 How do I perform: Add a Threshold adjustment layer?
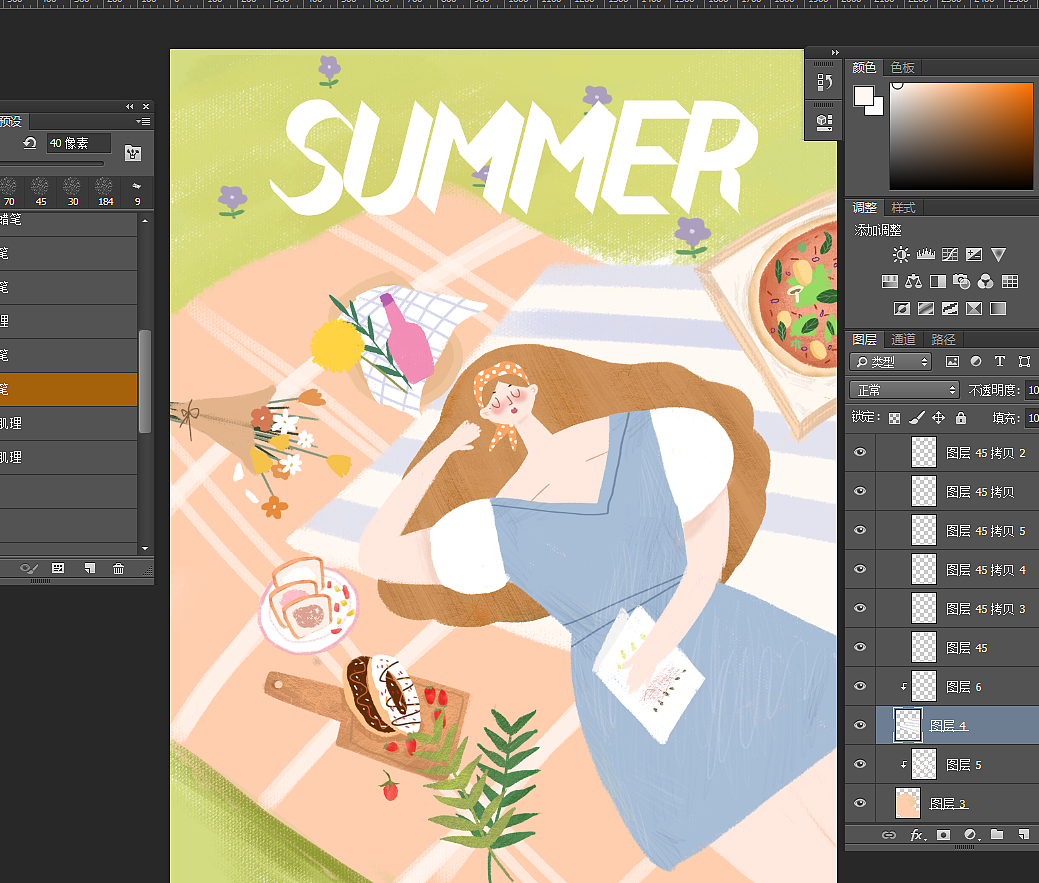950,309
